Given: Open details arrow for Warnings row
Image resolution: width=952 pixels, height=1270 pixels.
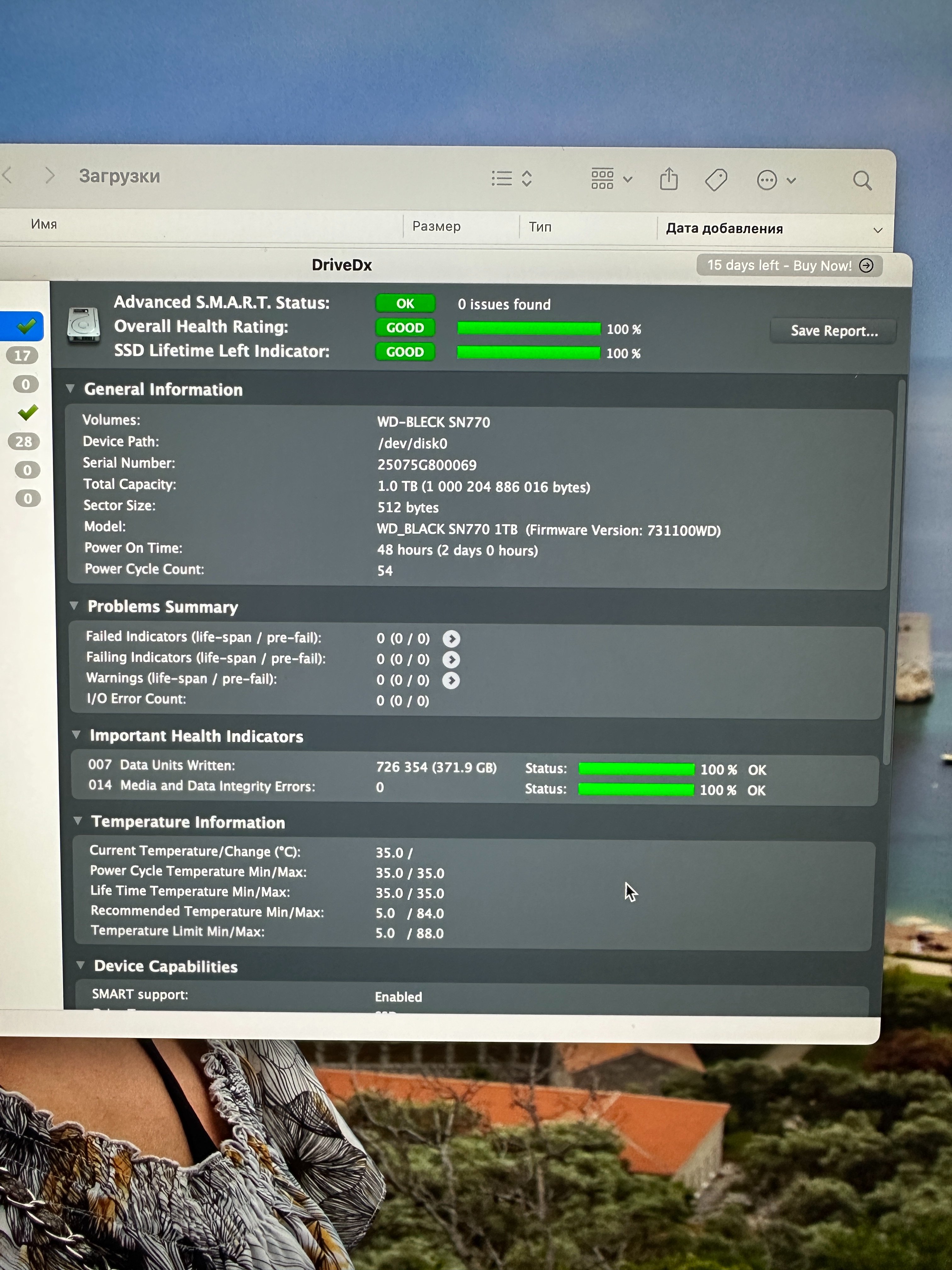Looking at the screenshot, I should pos(451,680).
